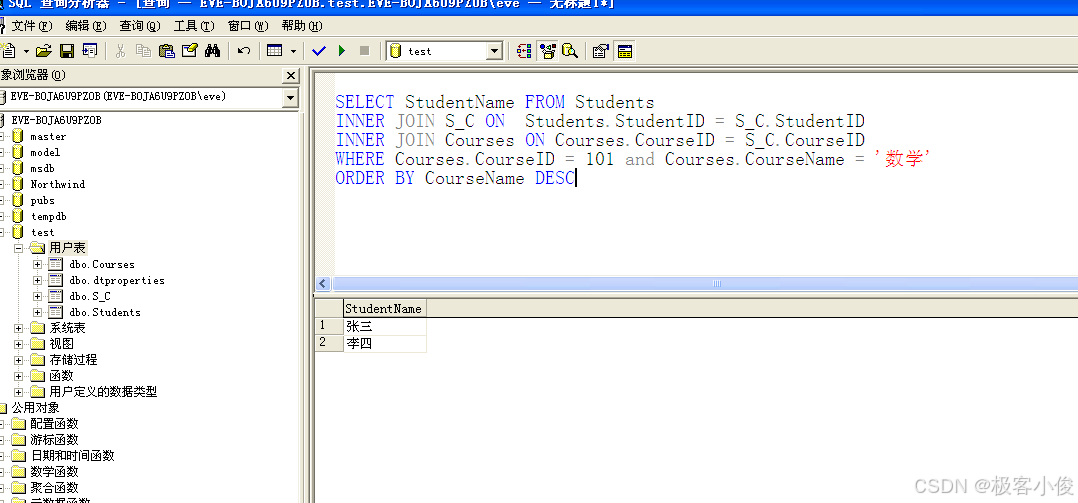Open the Execute Mode dropdown arrow
This screenshot has height=503, width=1078.
[294, 51]
